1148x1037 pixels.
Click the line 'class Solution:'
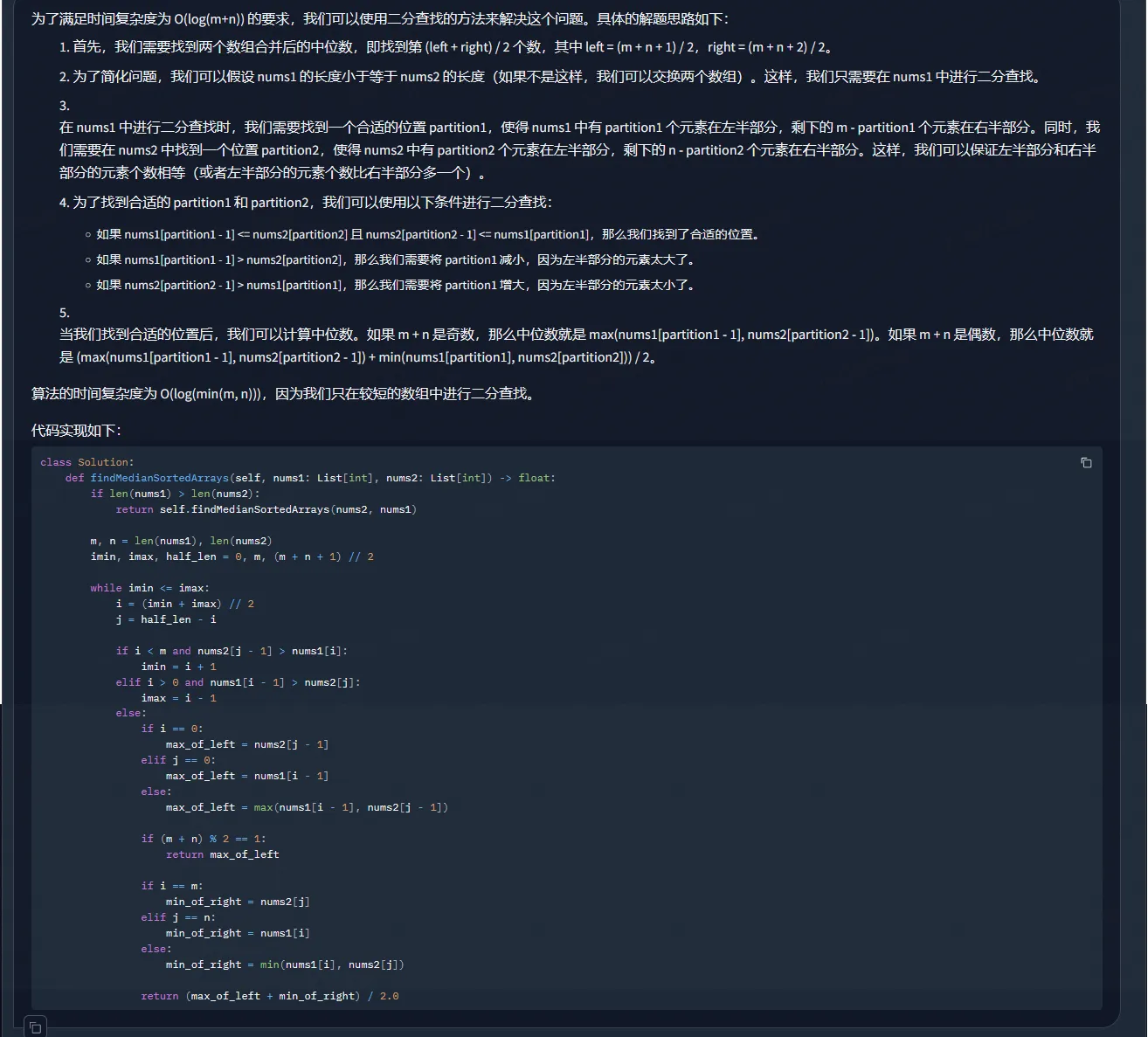pos(87,462)
